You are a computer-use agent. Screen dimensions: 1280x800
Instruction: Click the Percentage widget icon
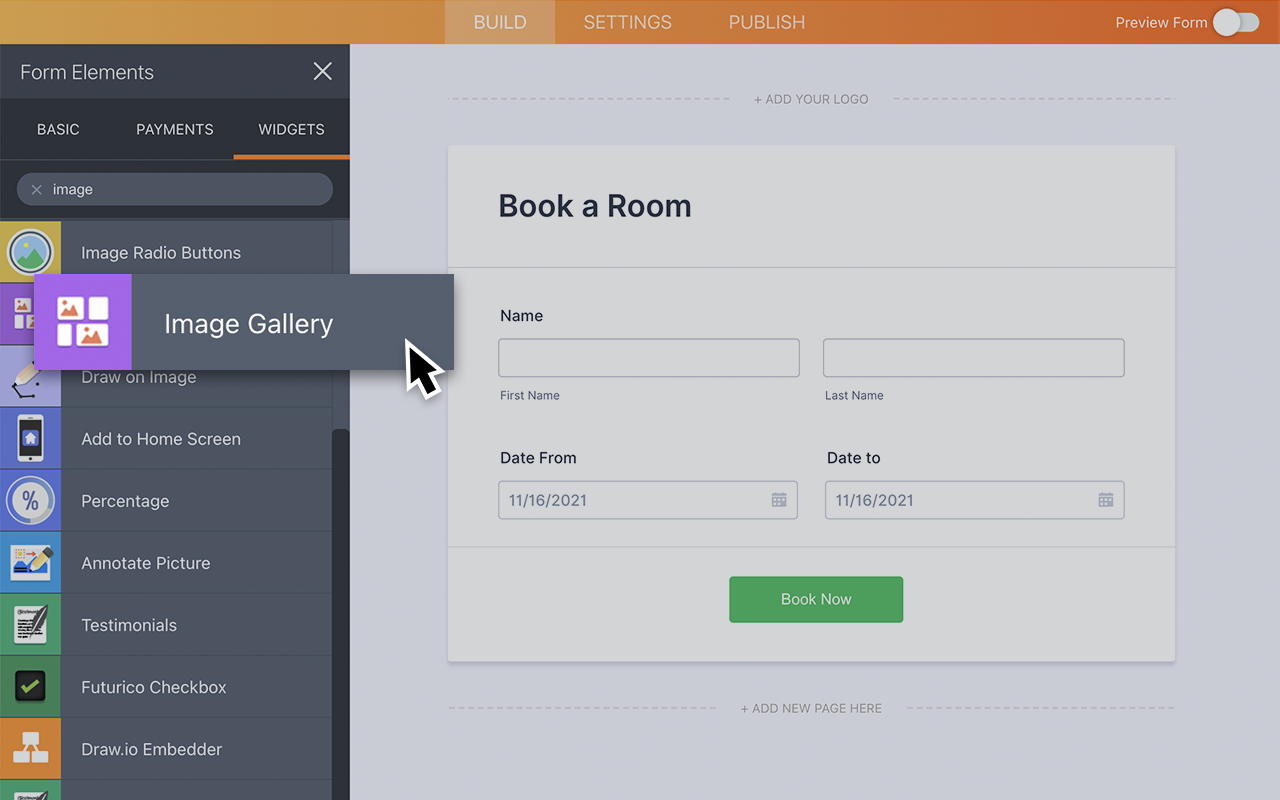pos(30,501)
